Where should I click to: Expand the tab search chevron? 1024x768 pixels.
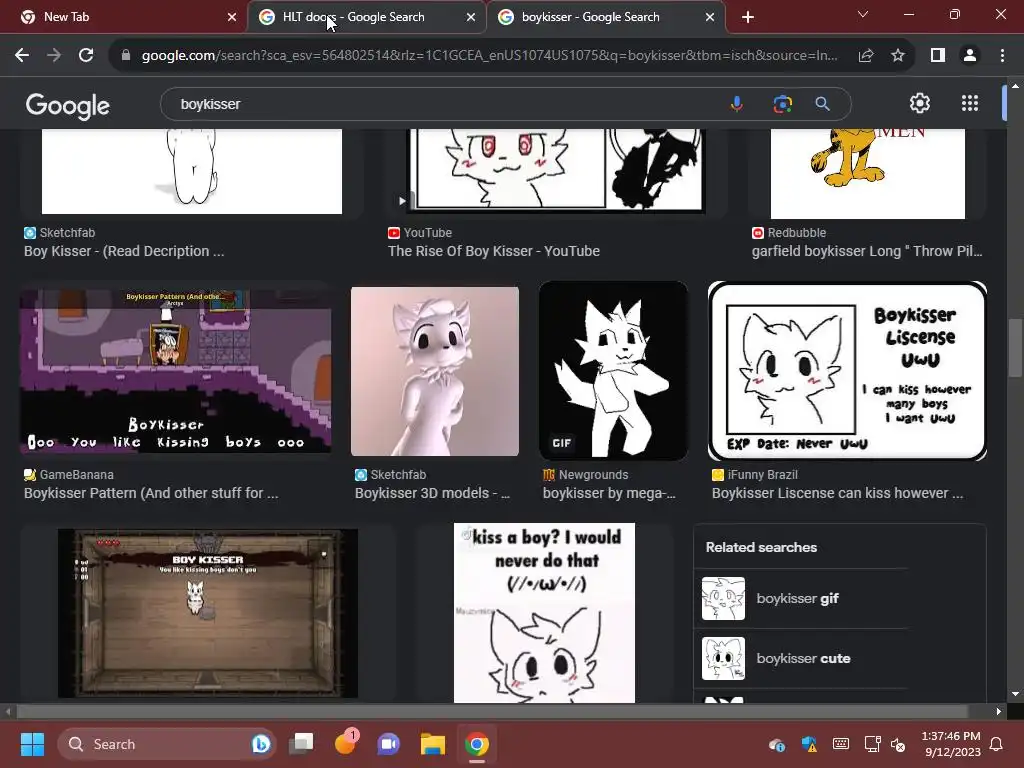863,14
